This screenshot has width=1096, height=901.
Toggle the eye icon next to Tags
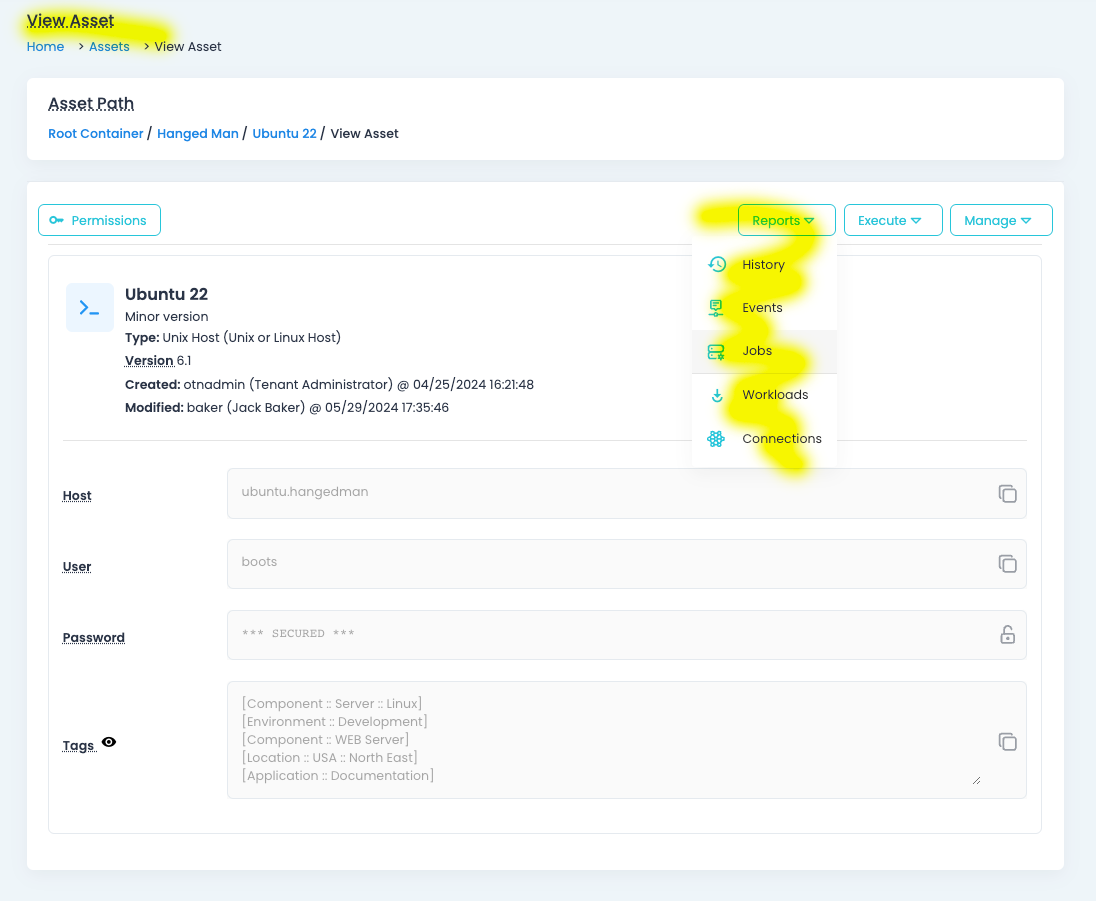pos(108,742)
